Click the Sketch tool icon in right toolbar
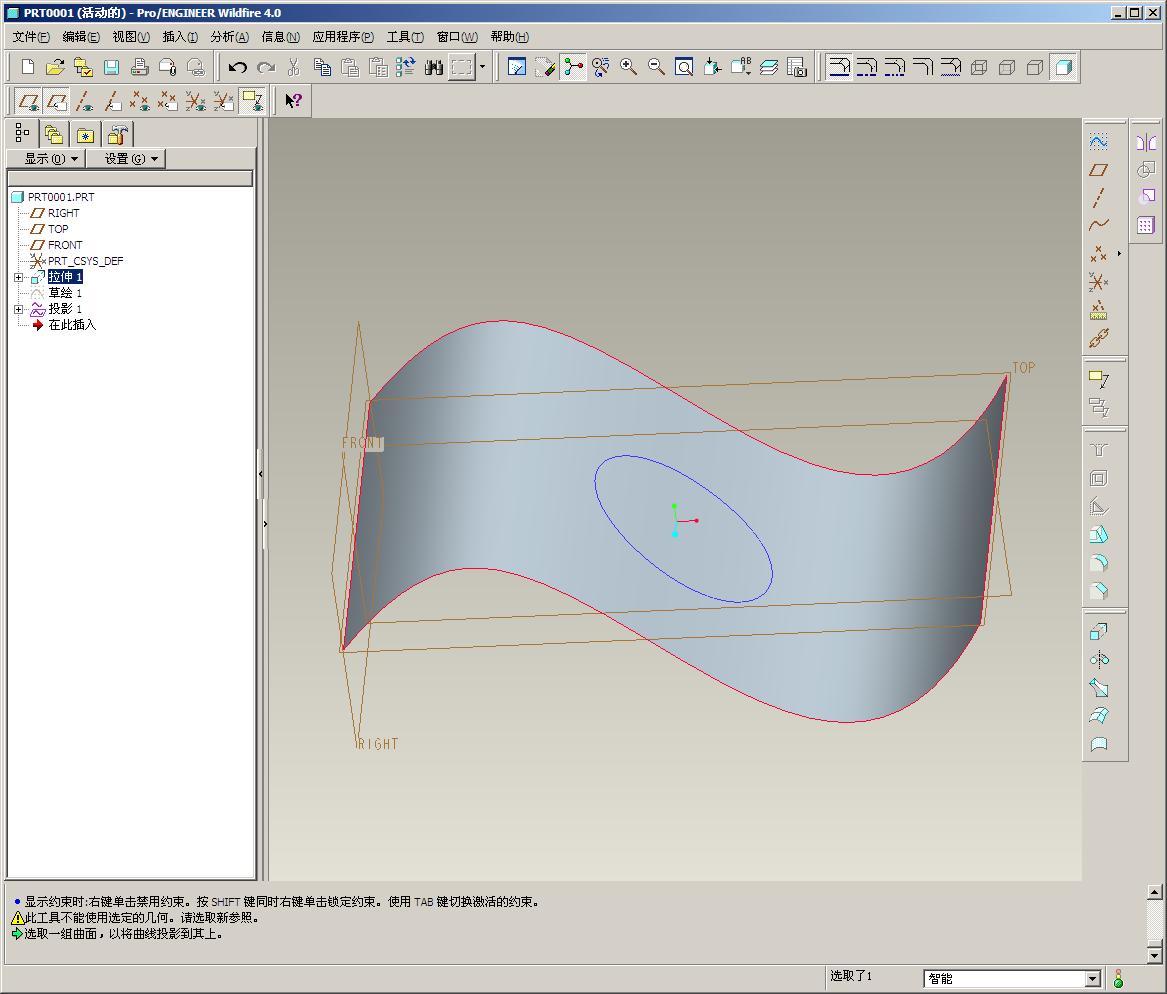Image resolution: width=1167 pixels, height=994 pixels. [1098, 141]
